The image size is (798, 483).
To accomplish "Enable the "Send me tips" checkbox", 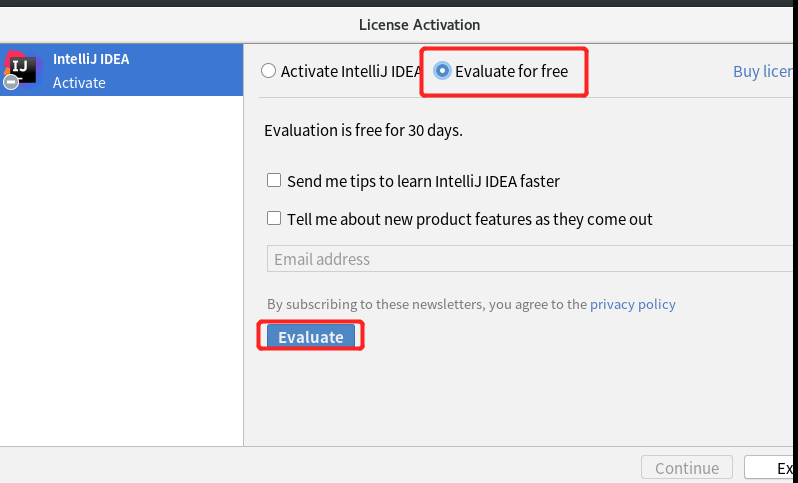I will pyautogui.click(x=274, y=181).
